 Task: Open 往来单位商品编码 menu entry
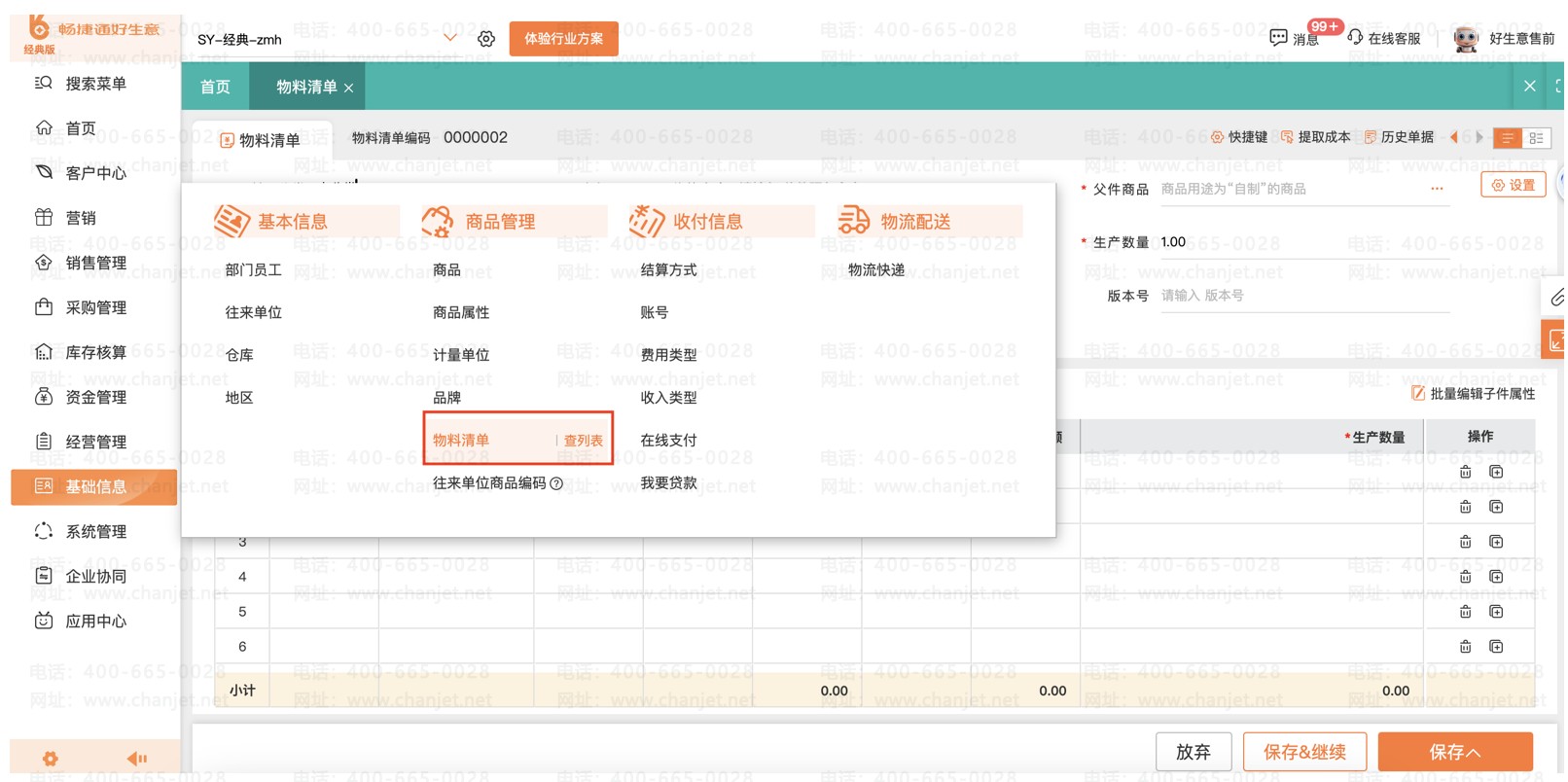pyautogui.click(x=489, y=483)
